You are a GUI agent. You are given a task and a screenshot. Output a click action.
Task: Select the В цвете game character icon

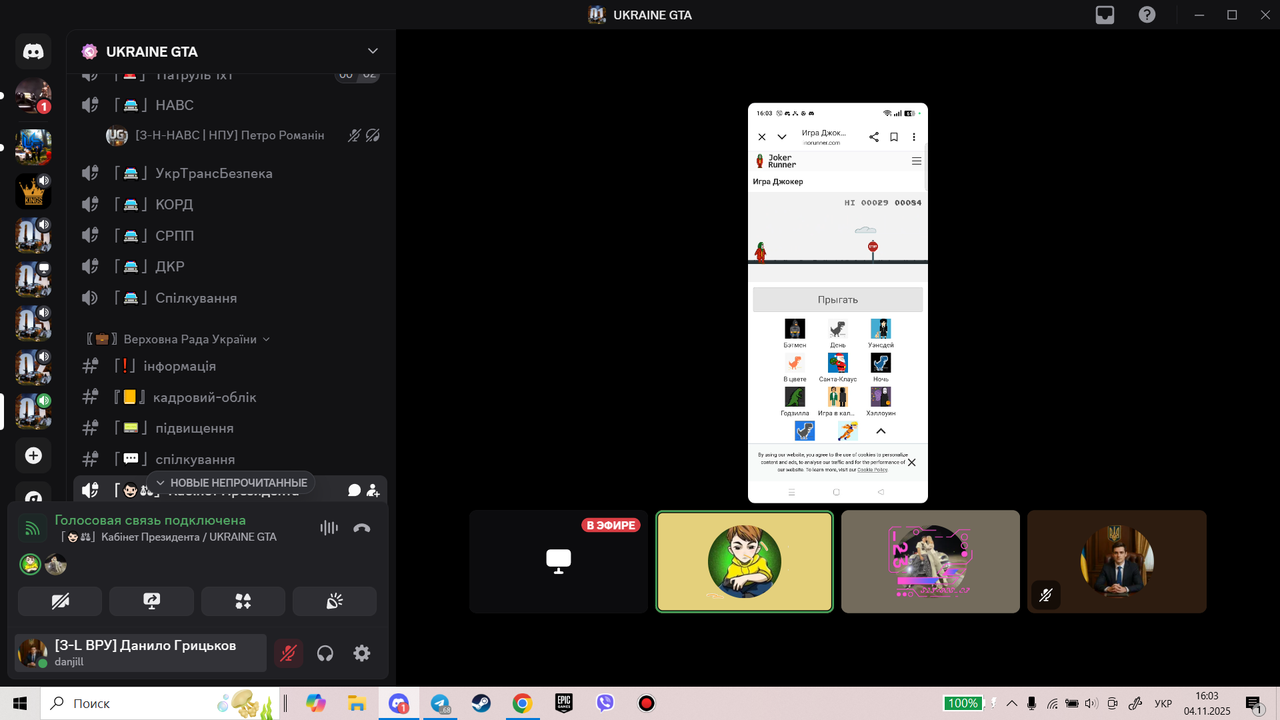point(795,363)
